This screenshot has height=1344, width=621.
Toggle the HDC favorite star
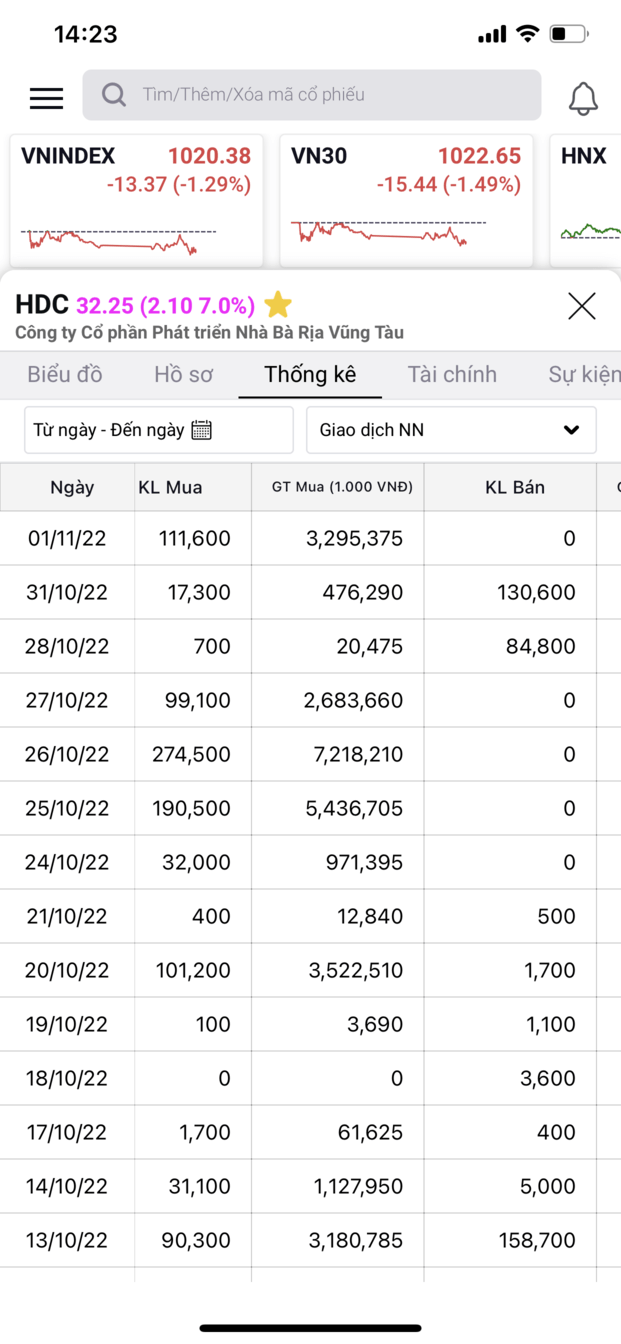(x=278, y=305)
